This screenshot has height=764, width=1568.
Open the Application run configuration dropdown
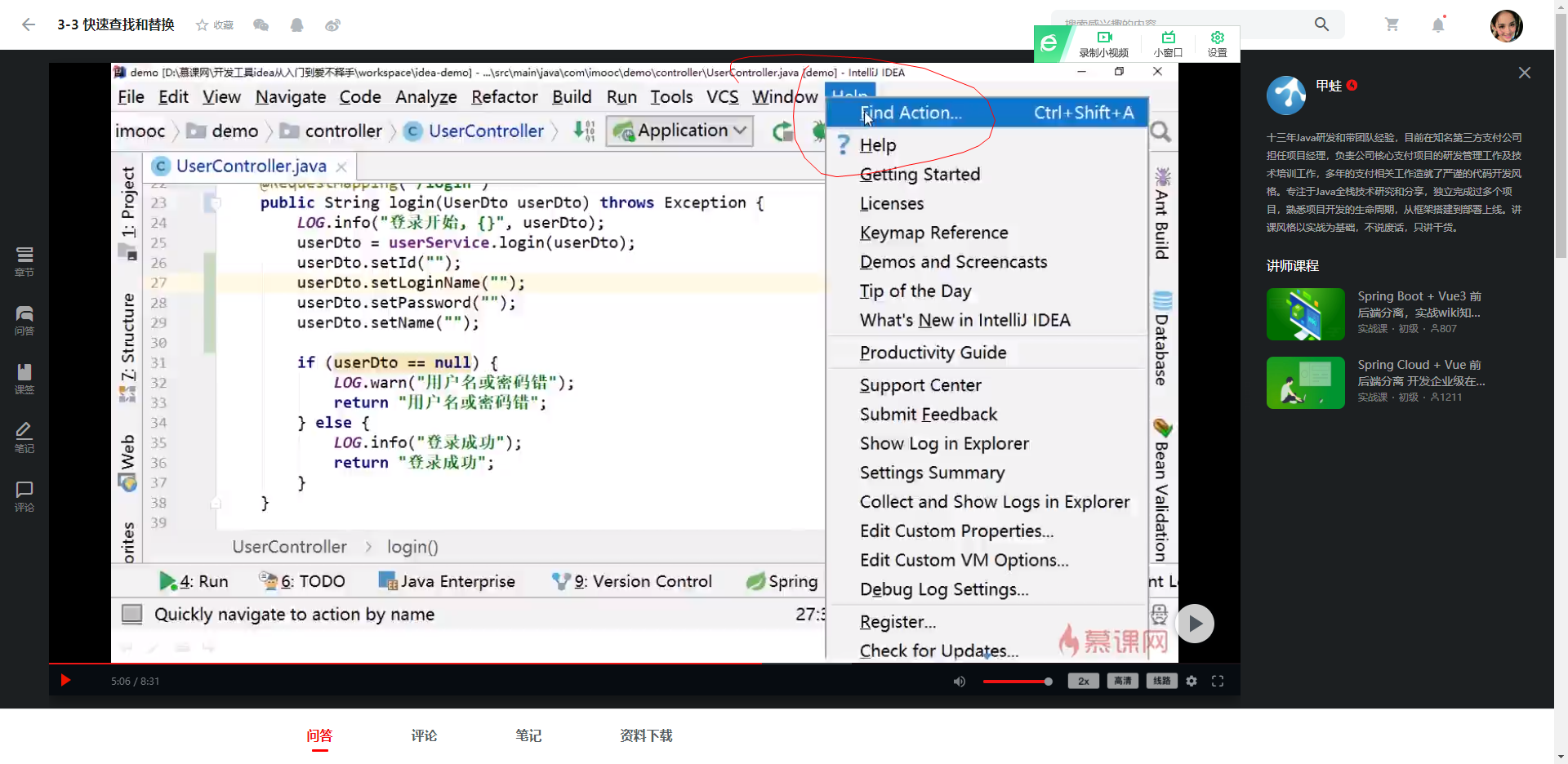[679, 131]
